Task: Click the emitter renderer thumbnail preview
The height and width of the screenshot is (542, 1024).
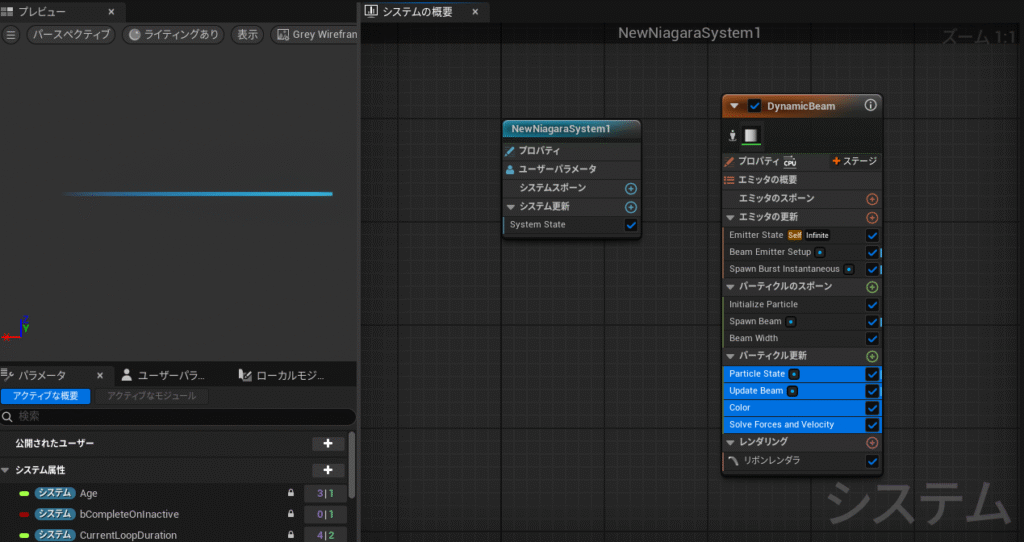Action: coord(751,135)
